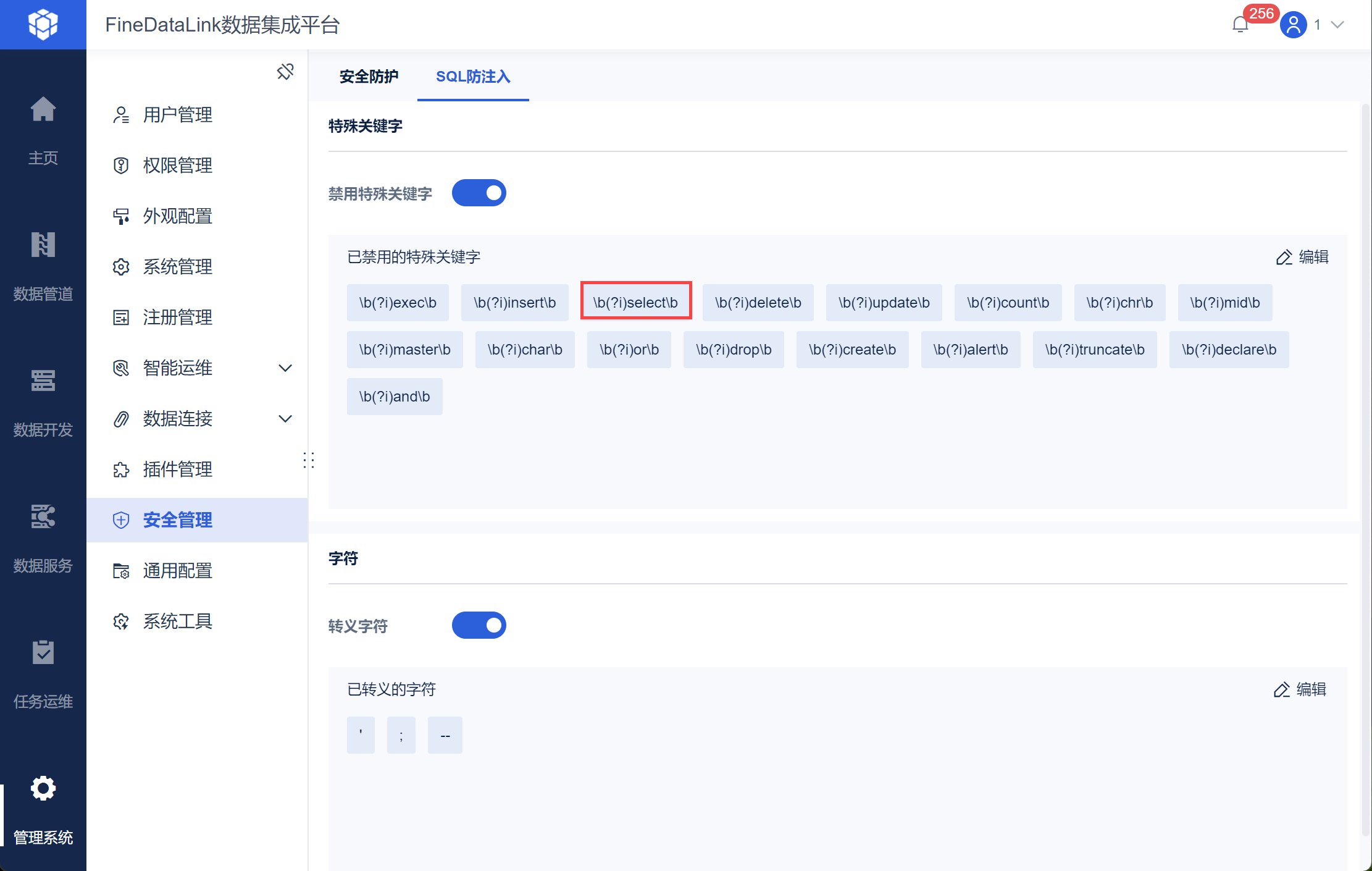Expand the 数据连接 submenu chevron
The height and width of the screenshot is (871, 1372).
(x=285, y=419)
